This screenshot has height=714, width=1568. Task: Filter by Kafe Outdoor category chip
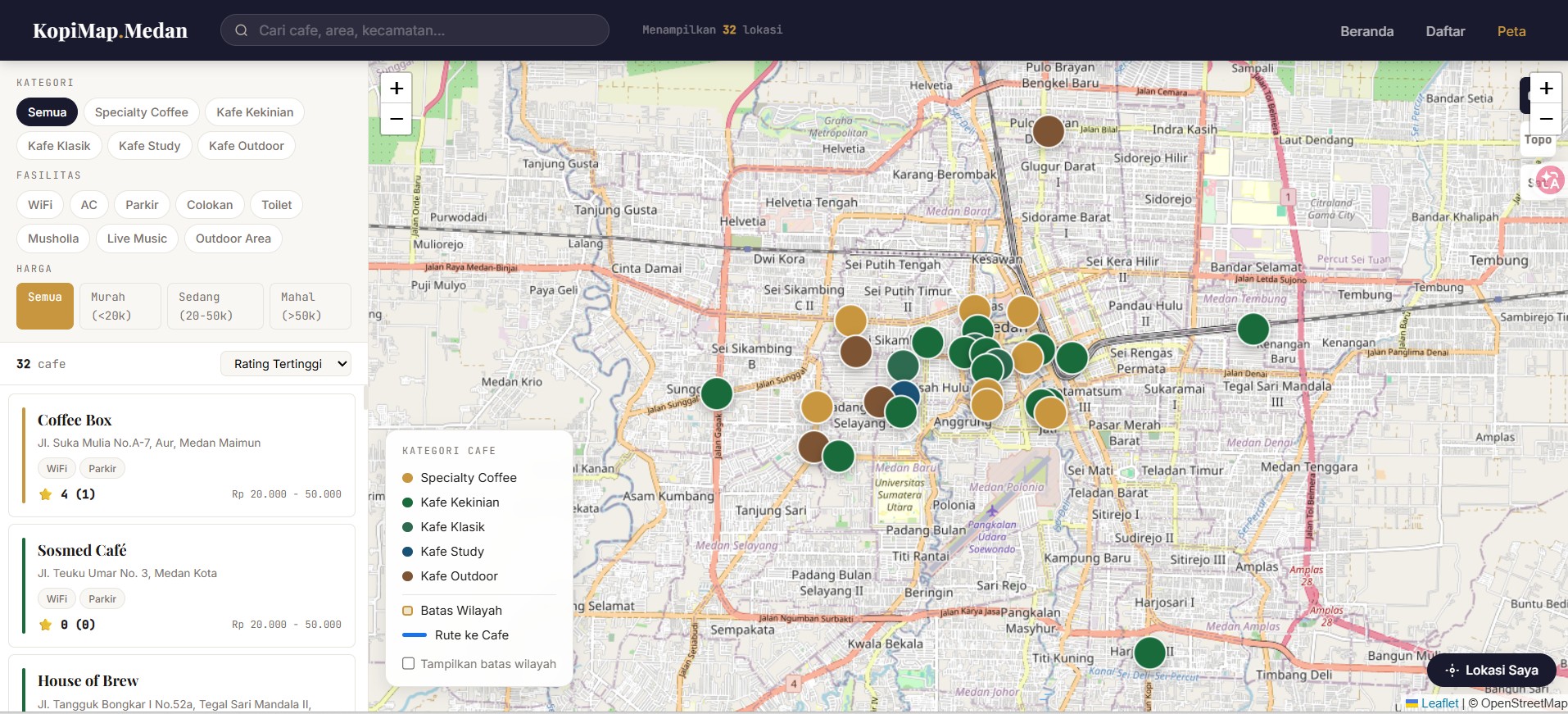coord(247,146)
